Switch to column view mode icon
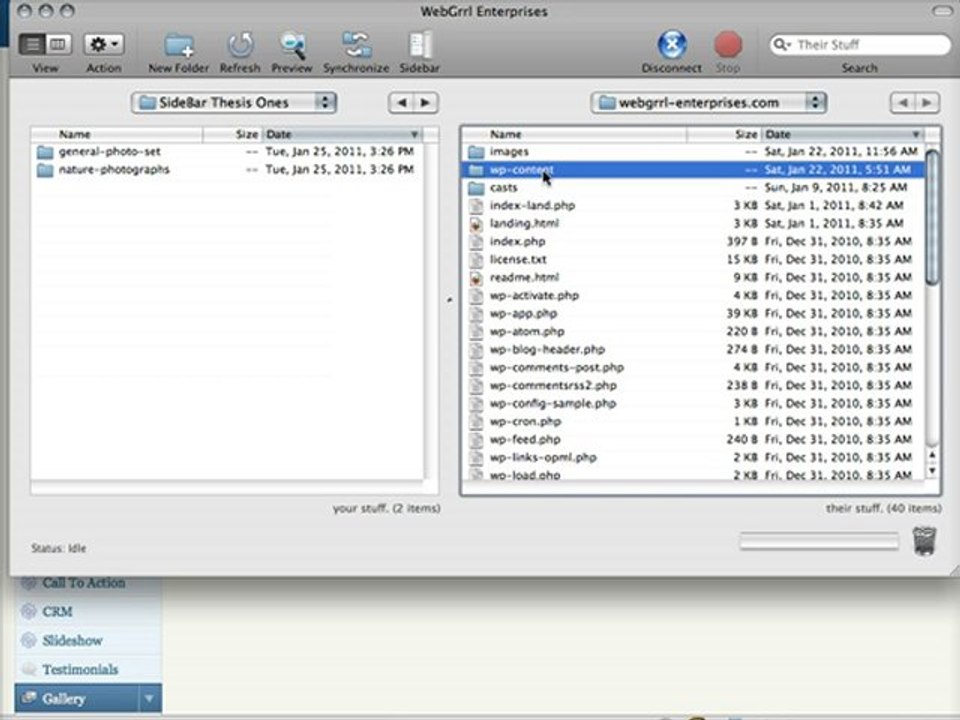 pos(58,44)
